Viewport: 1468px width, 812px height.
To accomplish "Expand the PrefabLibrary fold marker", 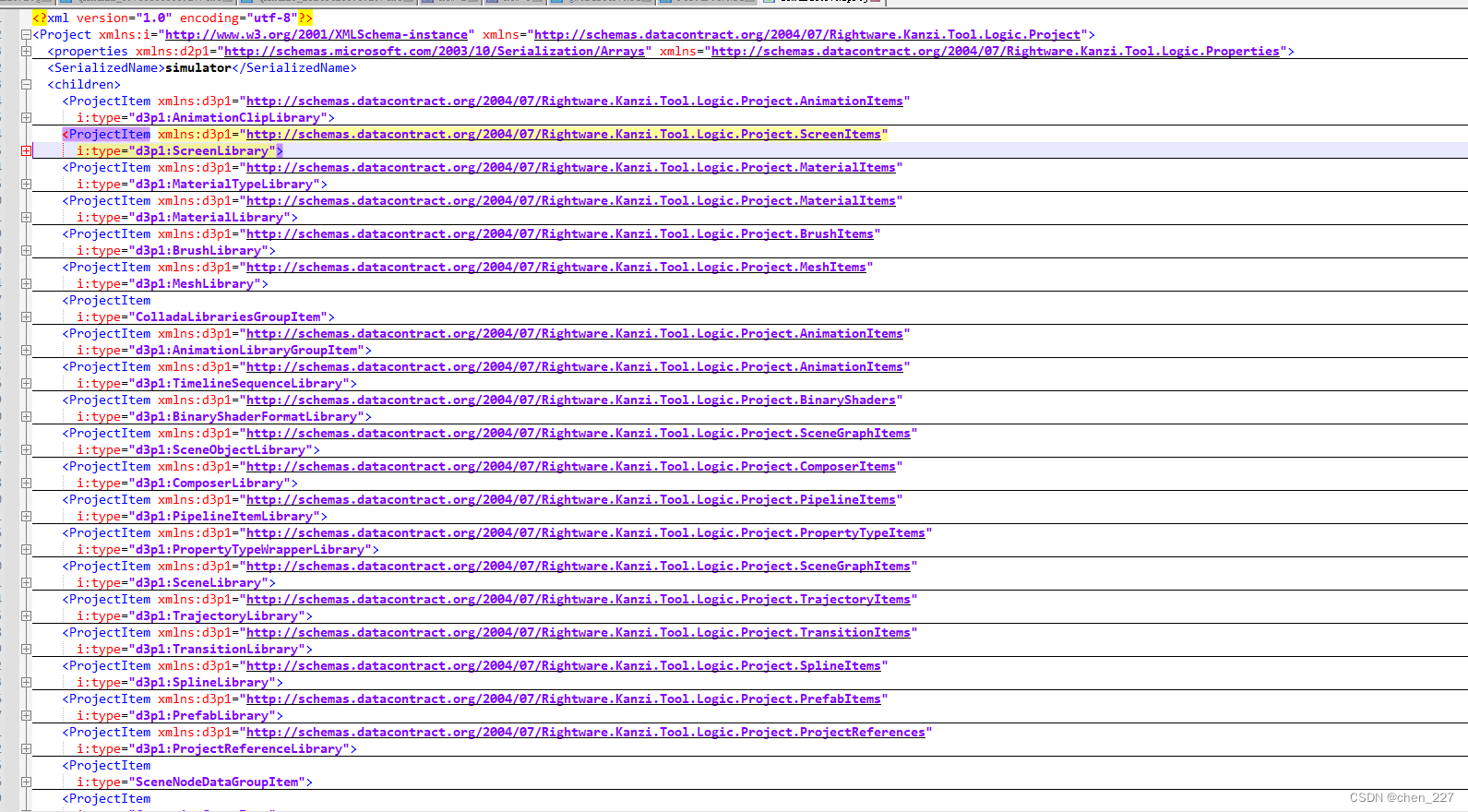I will (x=26, y=716).
